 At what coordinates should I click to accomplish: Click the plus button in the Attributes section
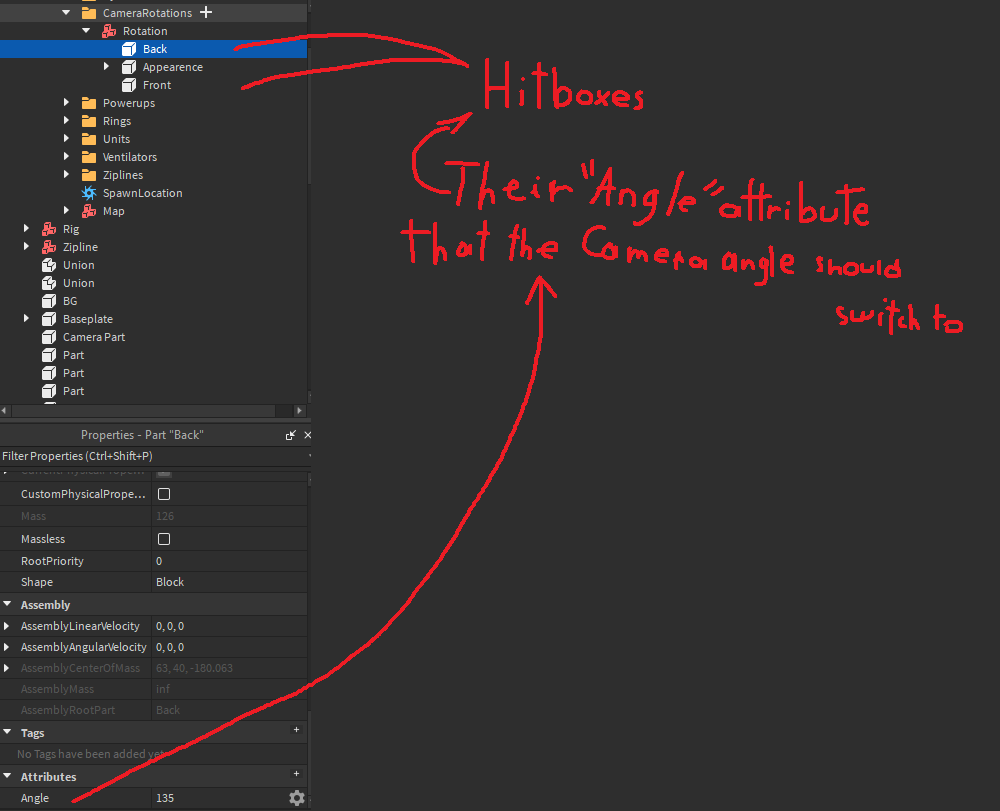click(296, 774)
